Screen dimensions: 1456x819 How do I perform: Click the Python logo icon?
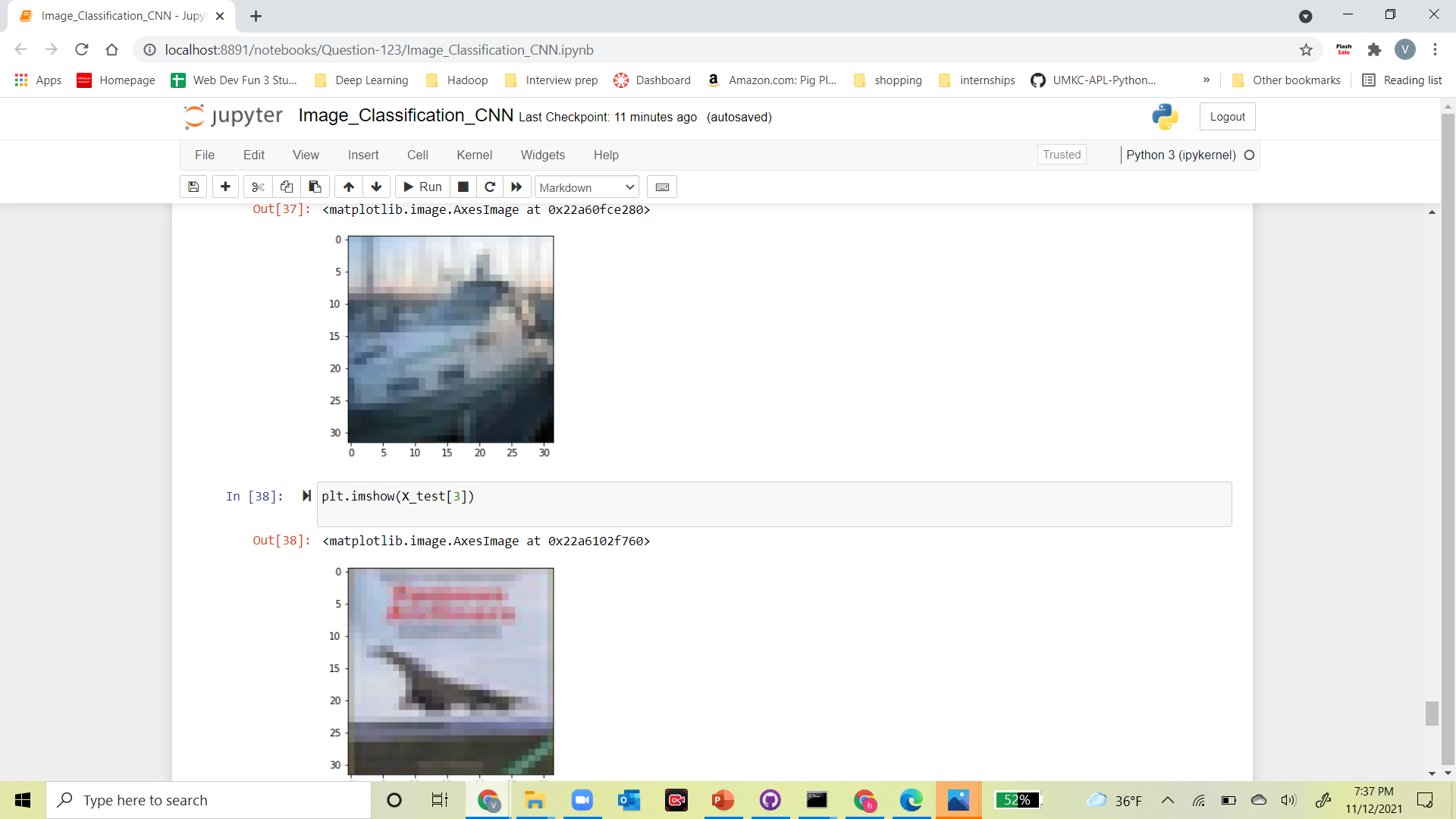pos(1165,117)
